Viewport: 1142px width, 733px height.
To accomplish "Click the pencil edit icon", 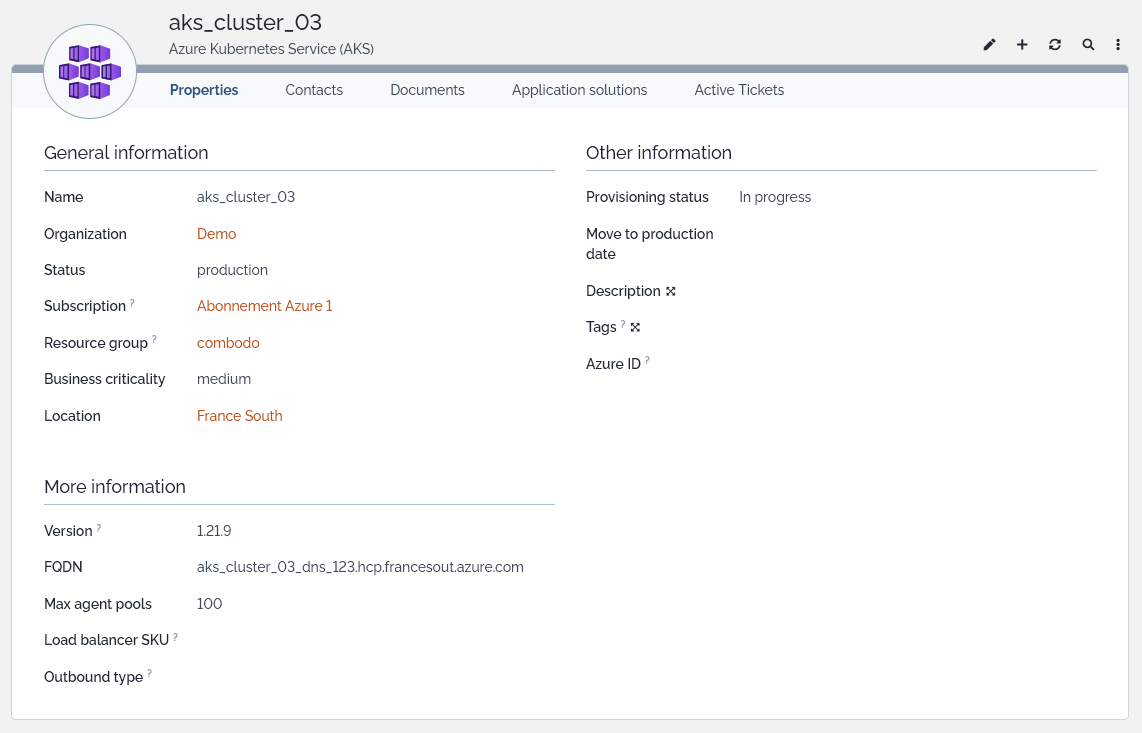I will (989, 45).
